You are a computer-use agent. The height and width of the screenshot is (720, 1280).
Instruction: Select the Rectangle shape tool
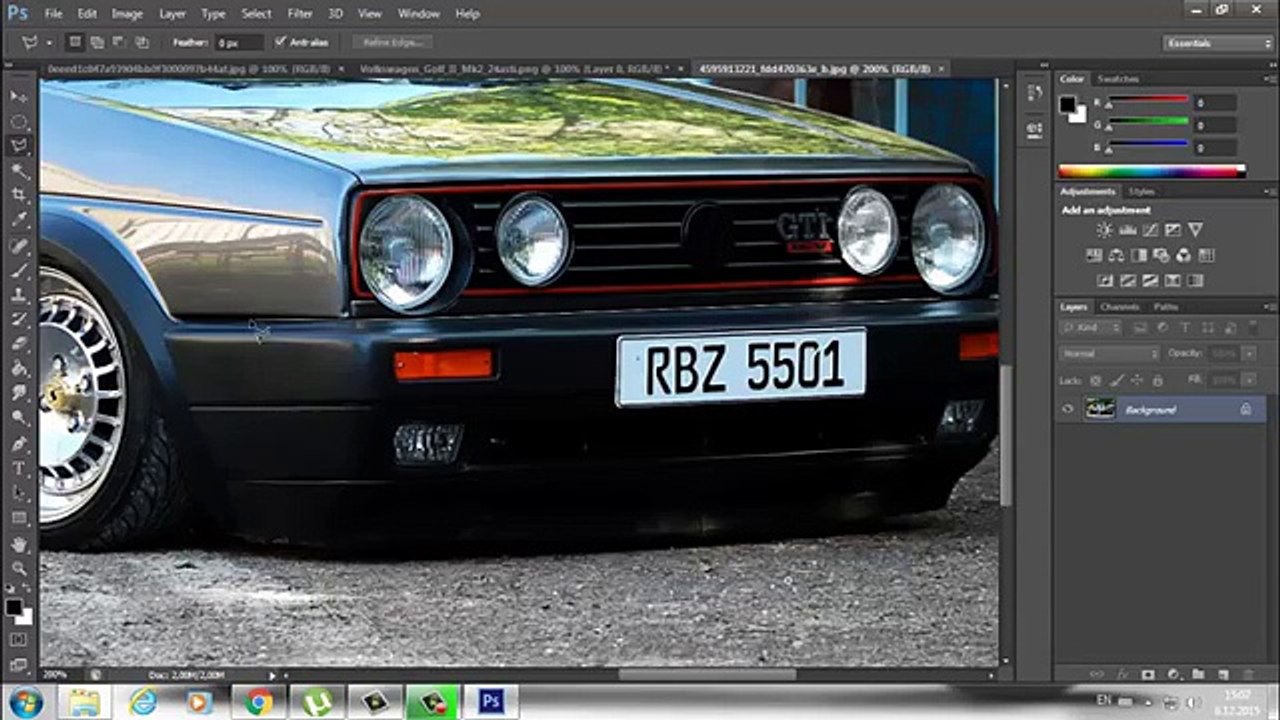(x=19, y=519)
